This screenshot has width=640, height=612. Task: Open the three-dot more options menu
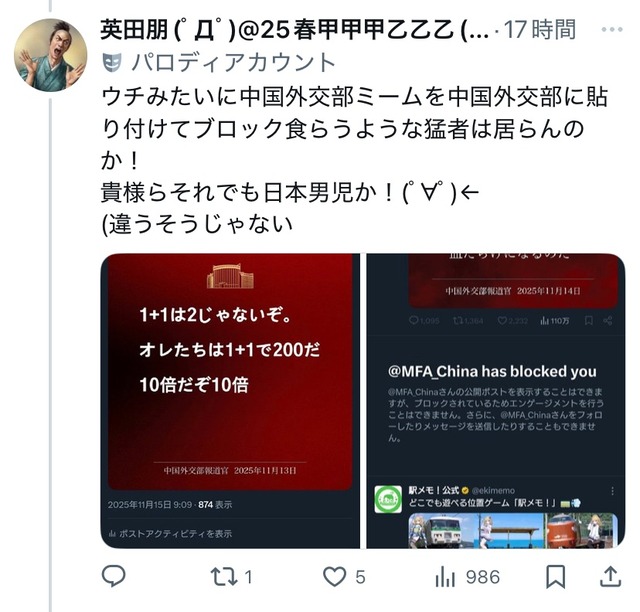pos(612,29)
